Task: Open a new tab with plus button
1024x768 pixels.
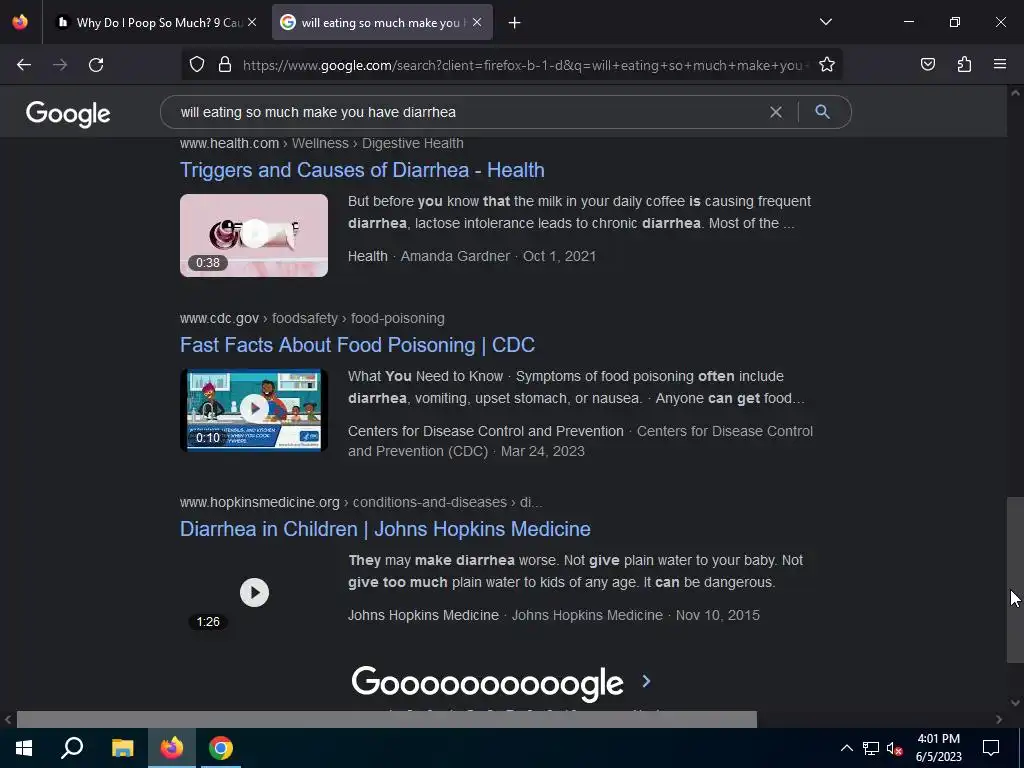Action: (515, 23)
